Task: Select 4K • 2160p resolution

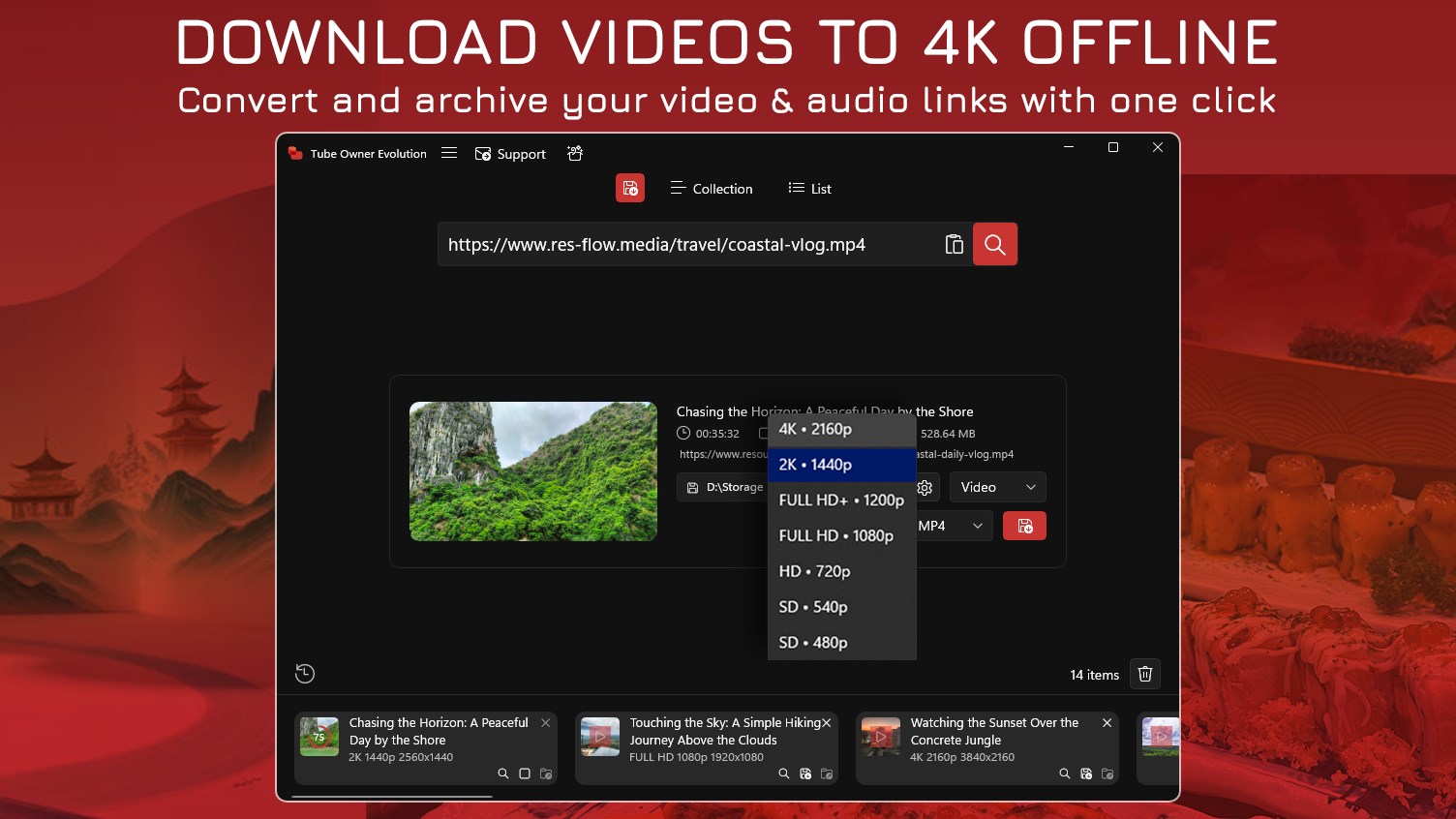Action: point(842,429)
